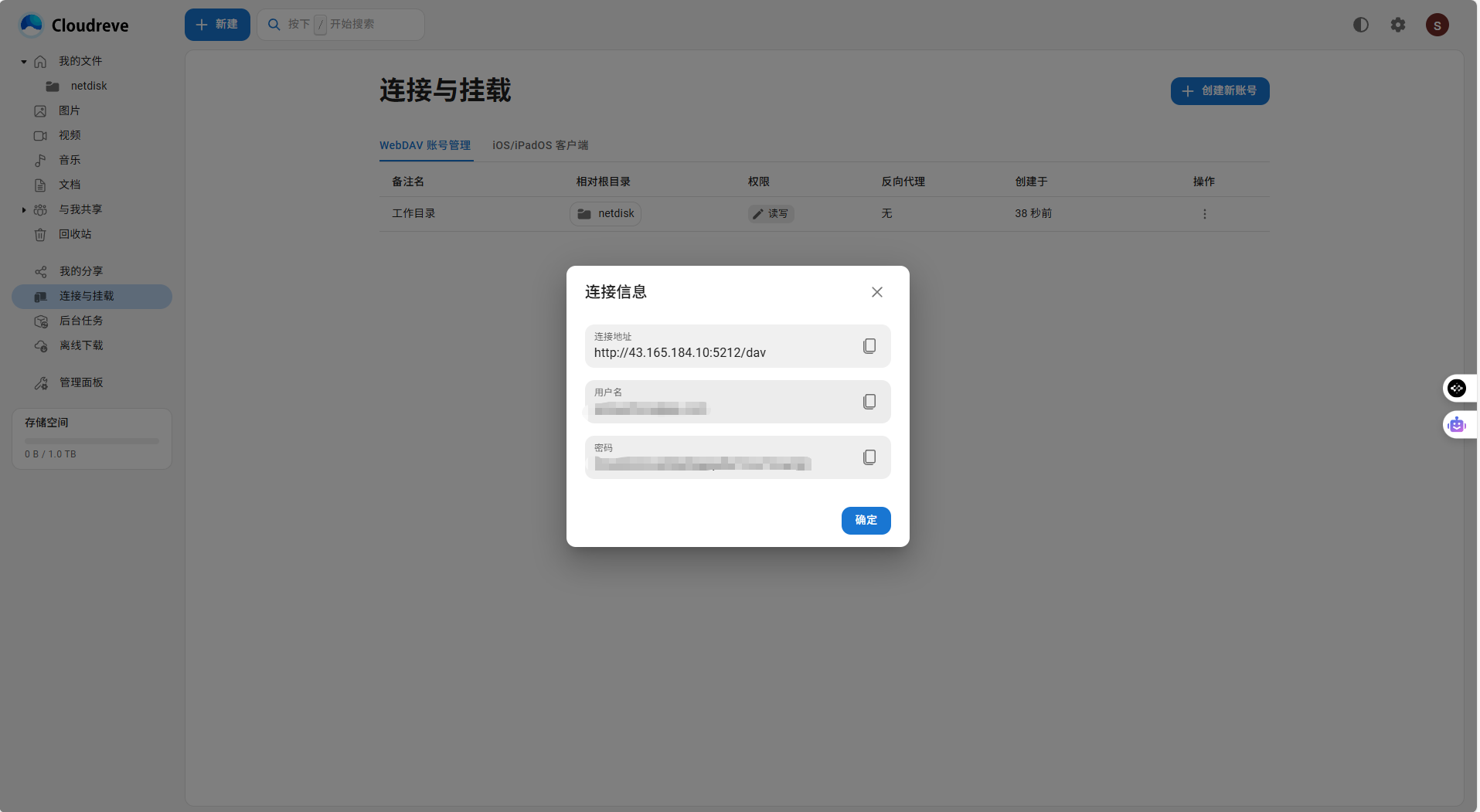
Task: Open 管理面板 admin panel
Action: pyautogui.click(x=81, y=382)
